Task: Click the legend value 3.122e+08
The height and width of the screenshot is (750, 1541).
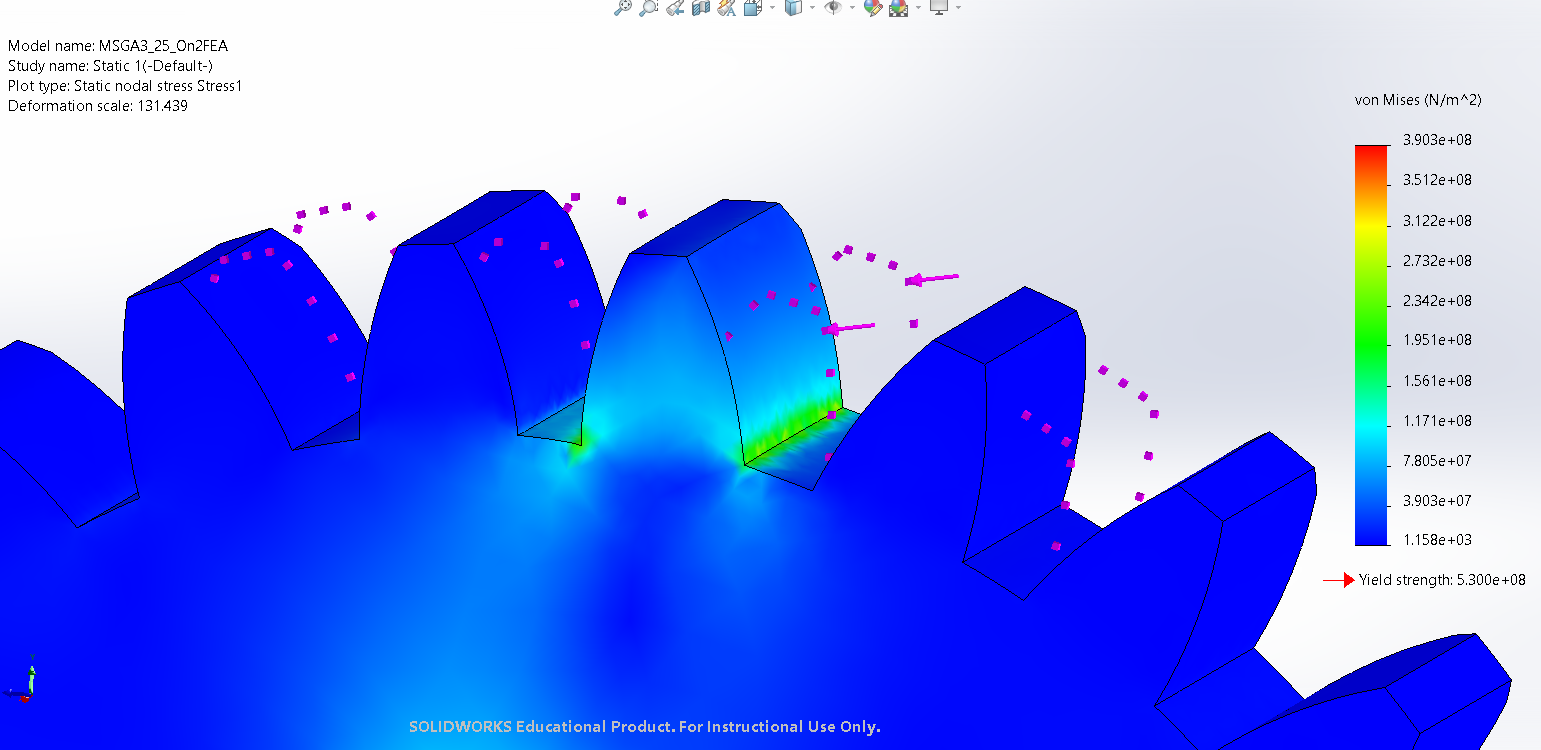Action: pos(1437,220)
